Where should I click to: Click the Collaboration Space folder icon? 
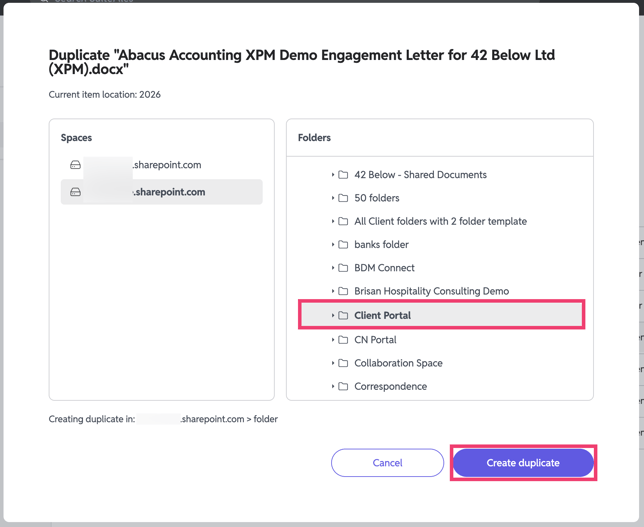click(x=343, y=363)
